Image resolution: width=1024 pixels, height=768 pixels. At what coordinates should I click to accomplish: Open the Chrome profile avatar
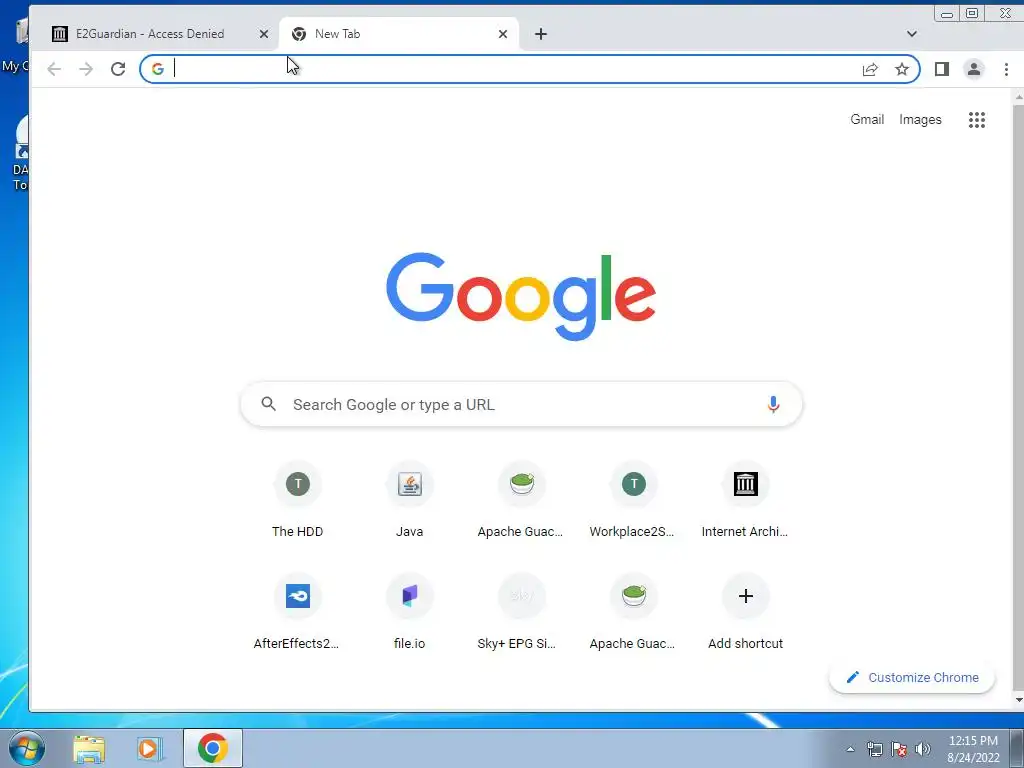[974, 69]
